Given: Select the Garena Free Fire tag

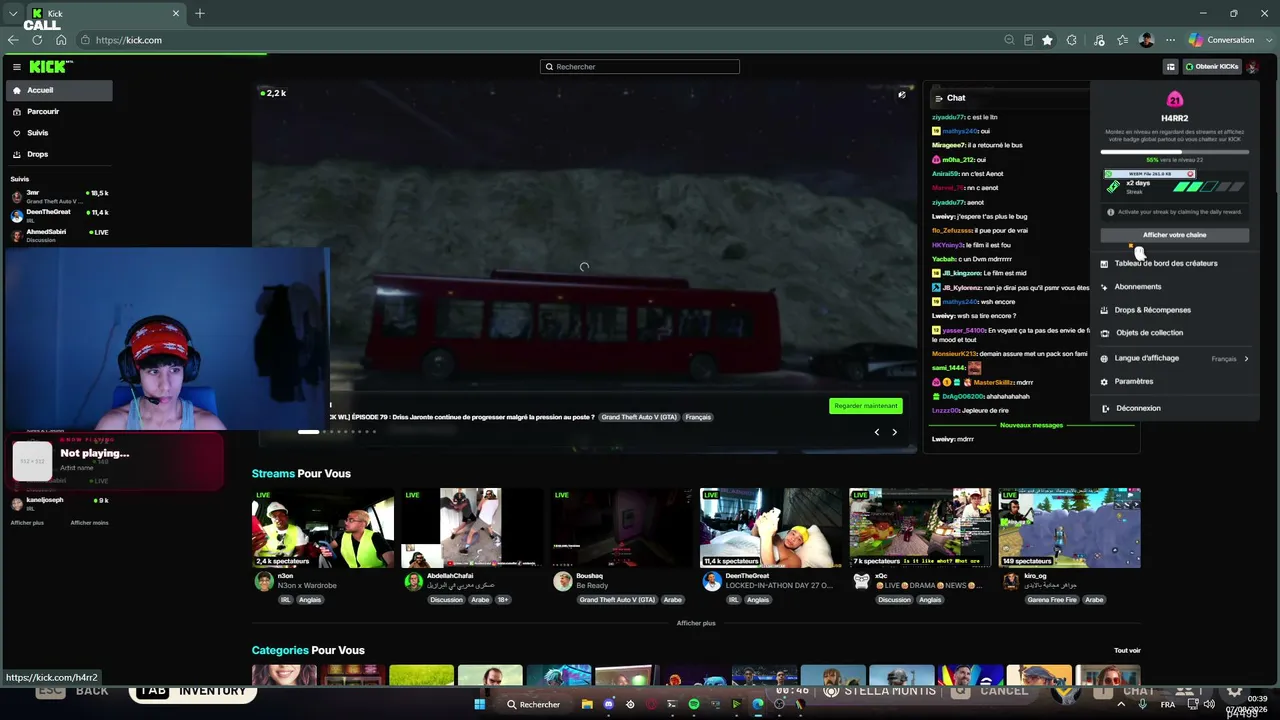Looking at the screenshot, I should pyautogui.click(x=1053, y=600).
